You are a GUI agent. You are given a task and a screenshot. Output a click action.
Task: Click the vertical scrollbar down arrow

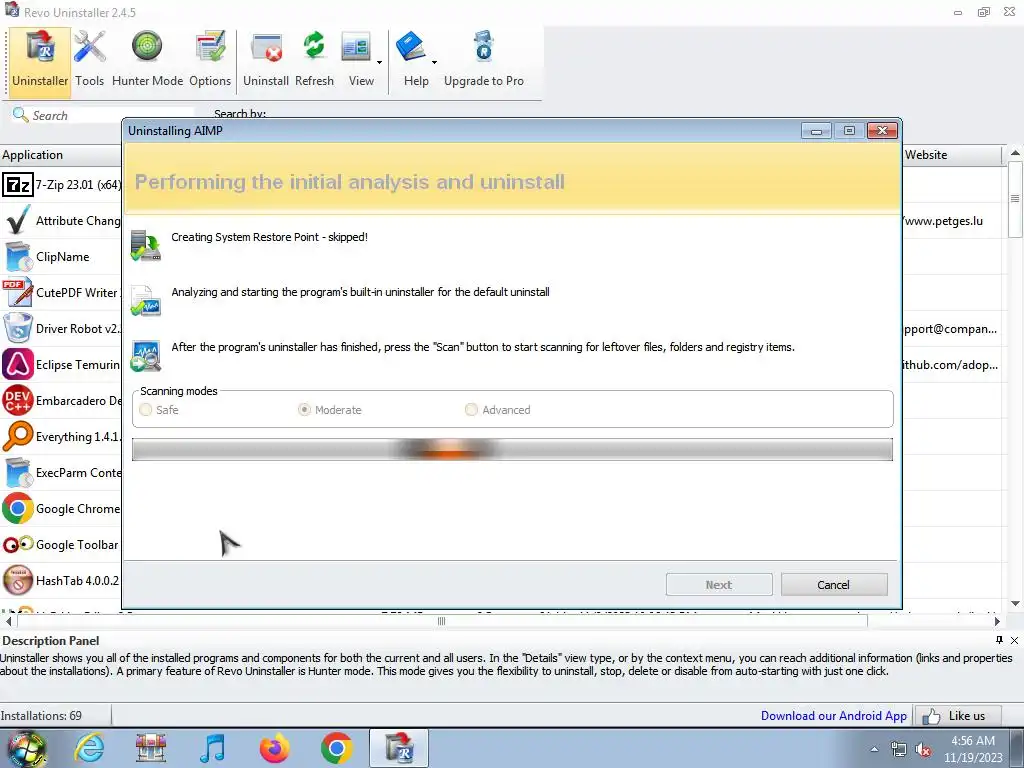click(x=1015, y=603)
